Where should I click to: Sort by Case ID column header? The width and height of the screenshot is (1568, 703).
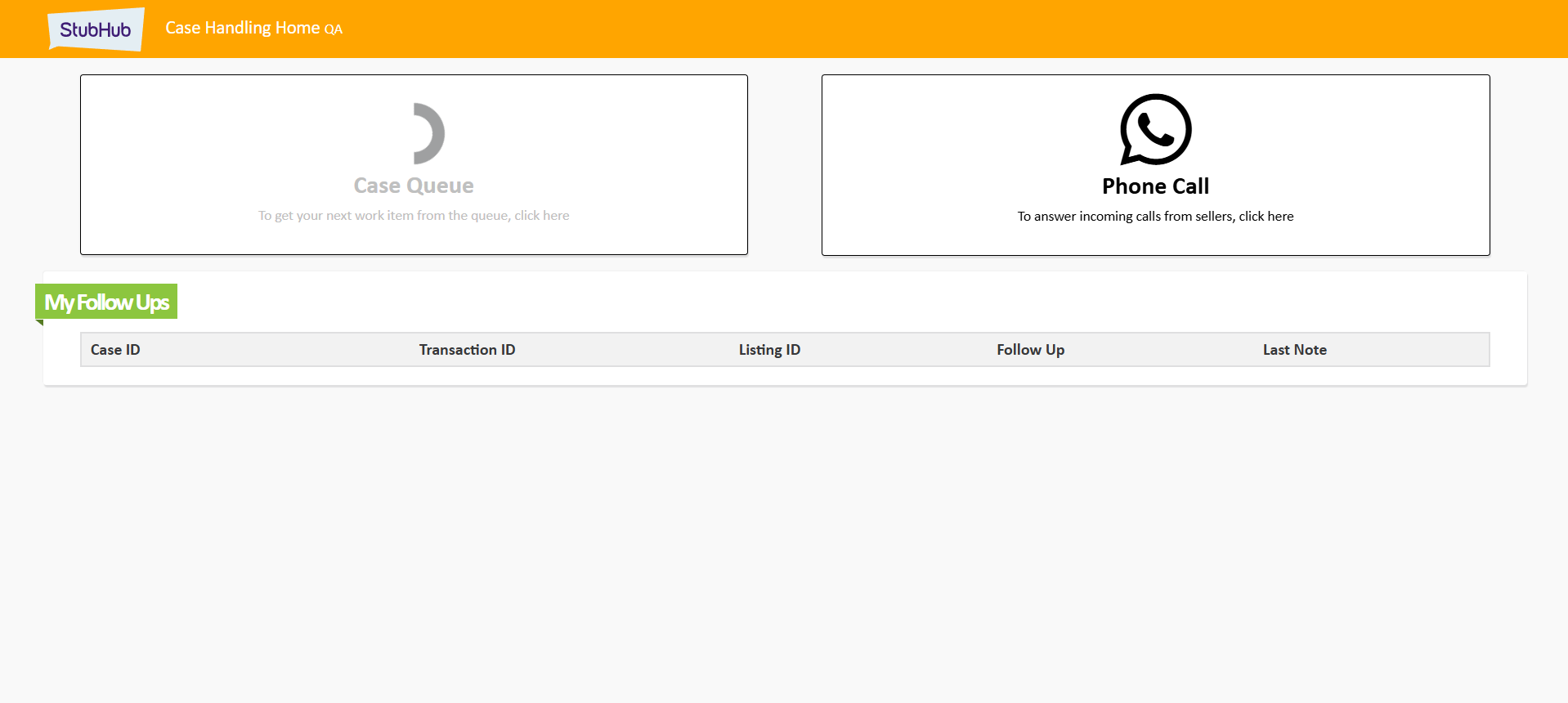(115, 350)
